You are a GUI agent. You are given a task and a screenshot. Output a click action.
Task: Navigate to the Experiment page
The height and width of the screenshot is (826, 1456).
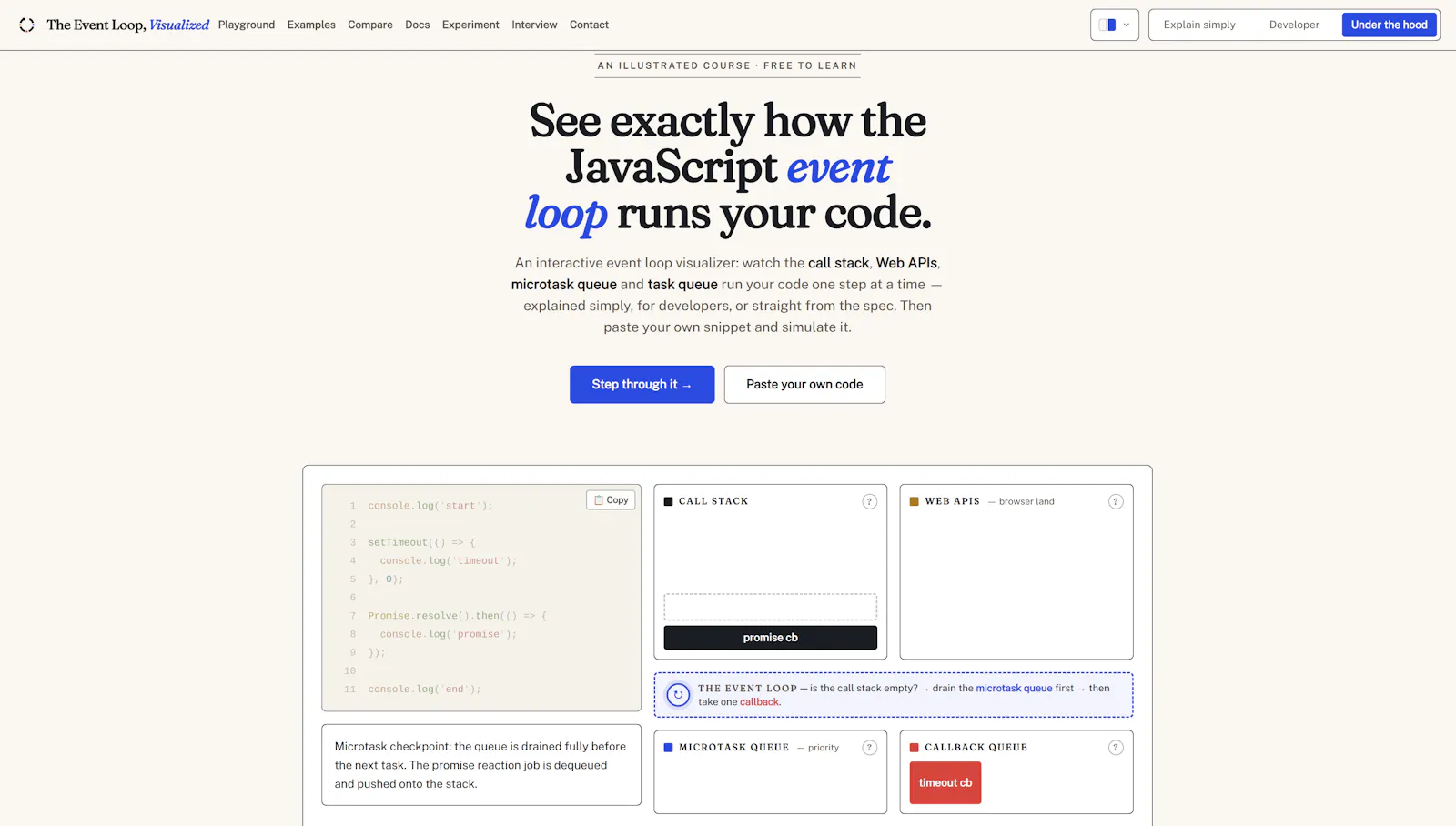(470, 25)
